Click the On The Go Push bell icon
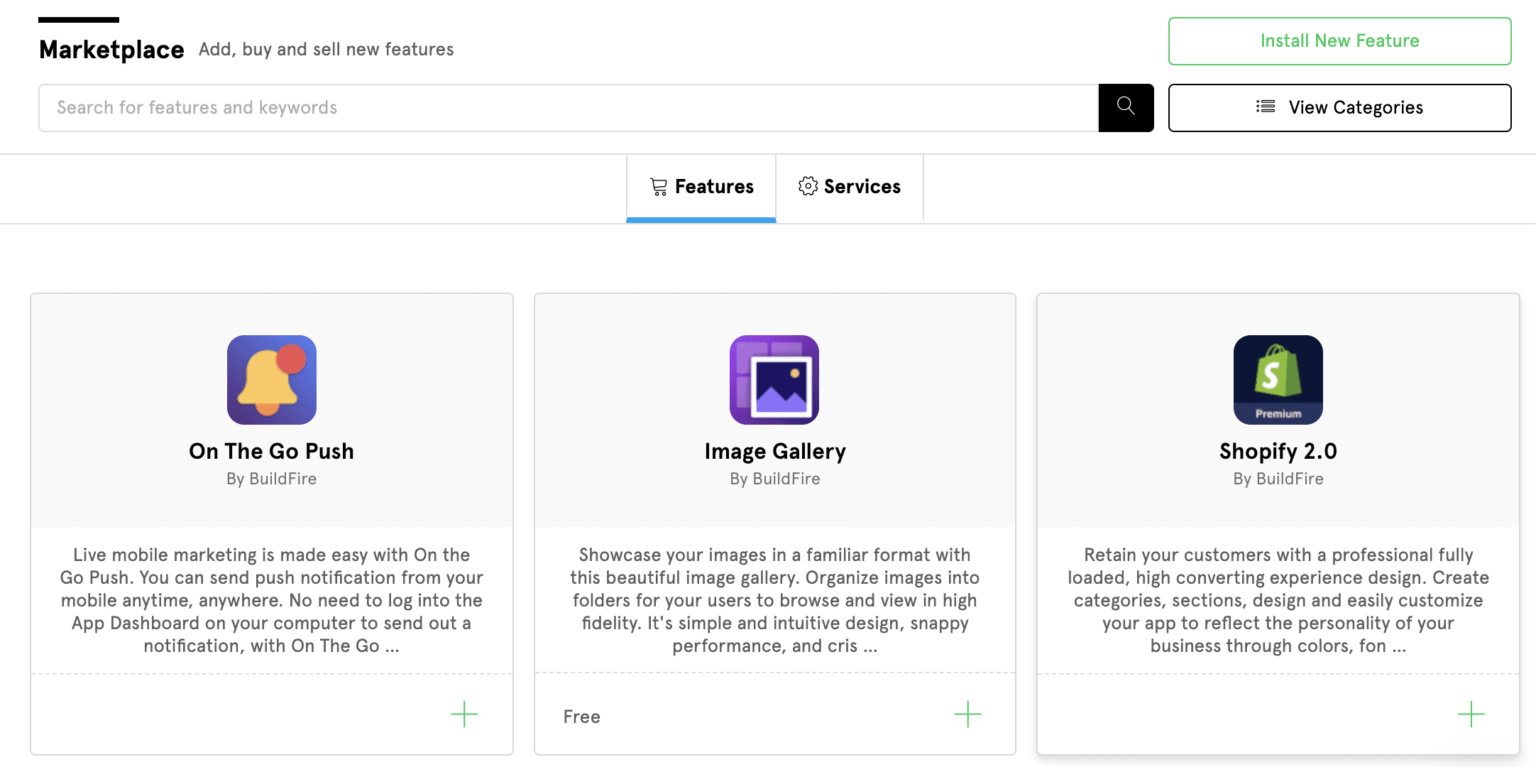The height and width of the screenshot is (767, 1536). 271,379
